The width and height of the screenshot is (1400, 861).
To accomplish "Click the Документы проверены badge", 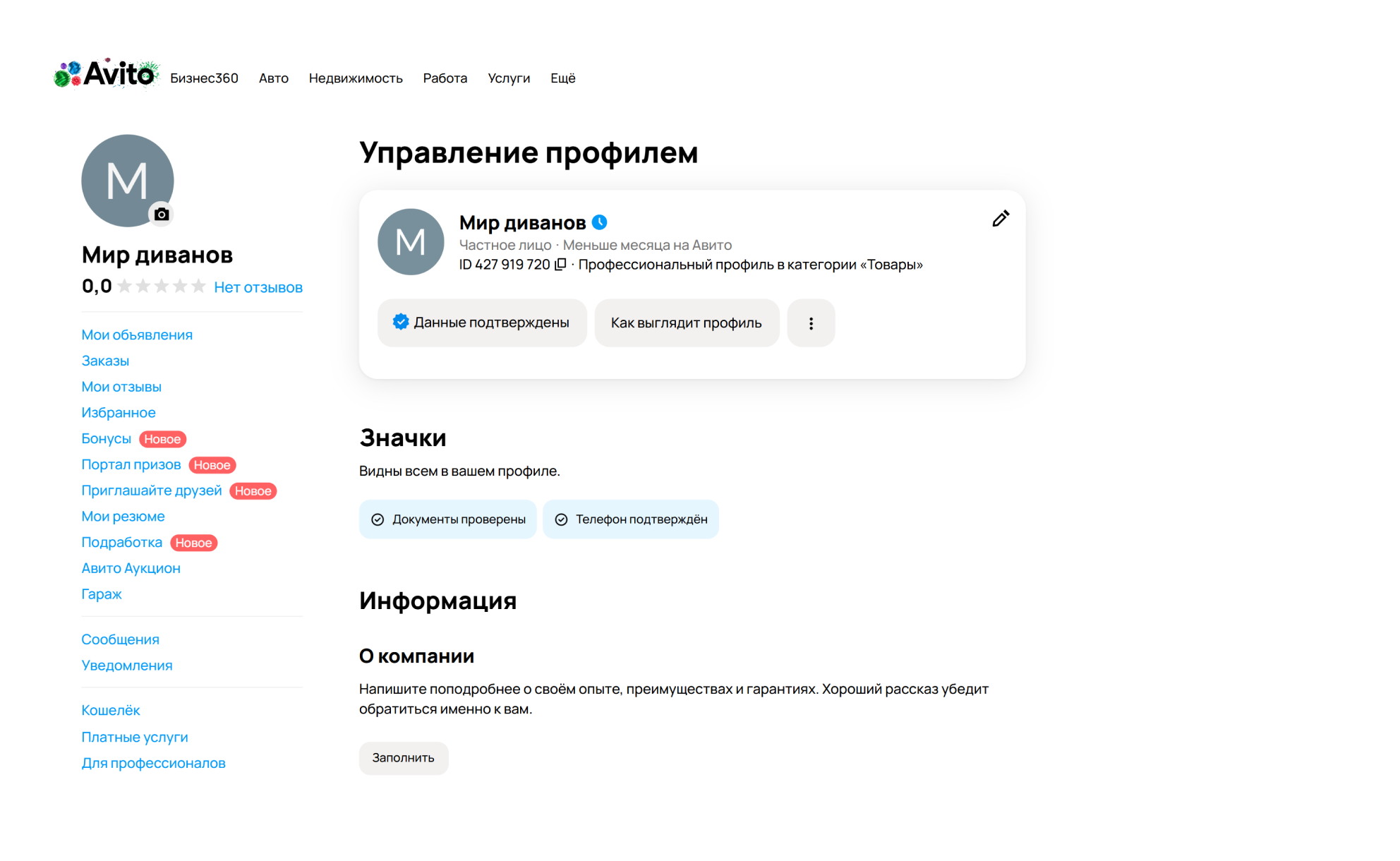I will click(x=447, y=519).
